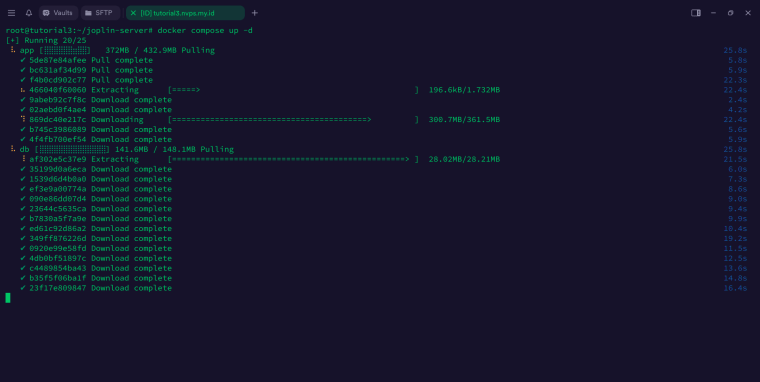Click the 869dc40e217c downloading progress bar
The image size is (760, 382).
coord(293,120)
